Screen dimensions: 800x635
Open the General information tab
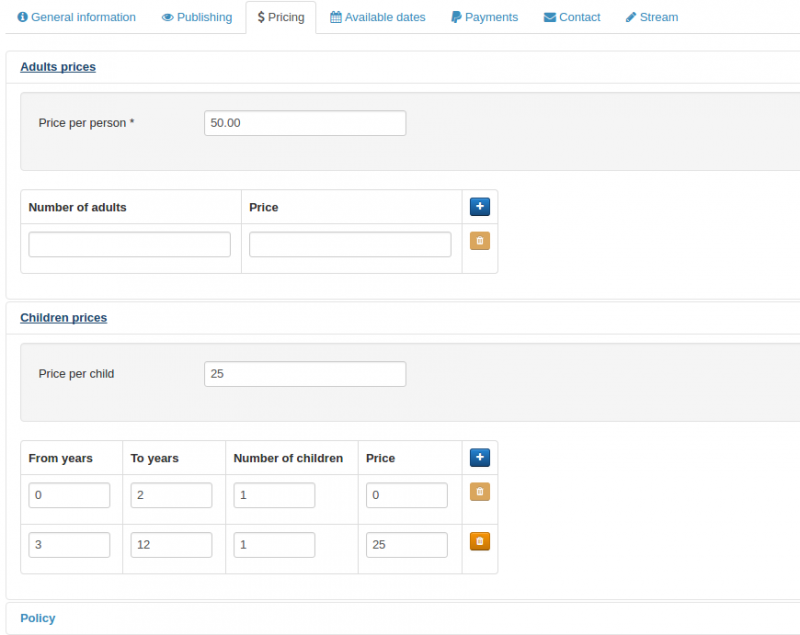77,17
